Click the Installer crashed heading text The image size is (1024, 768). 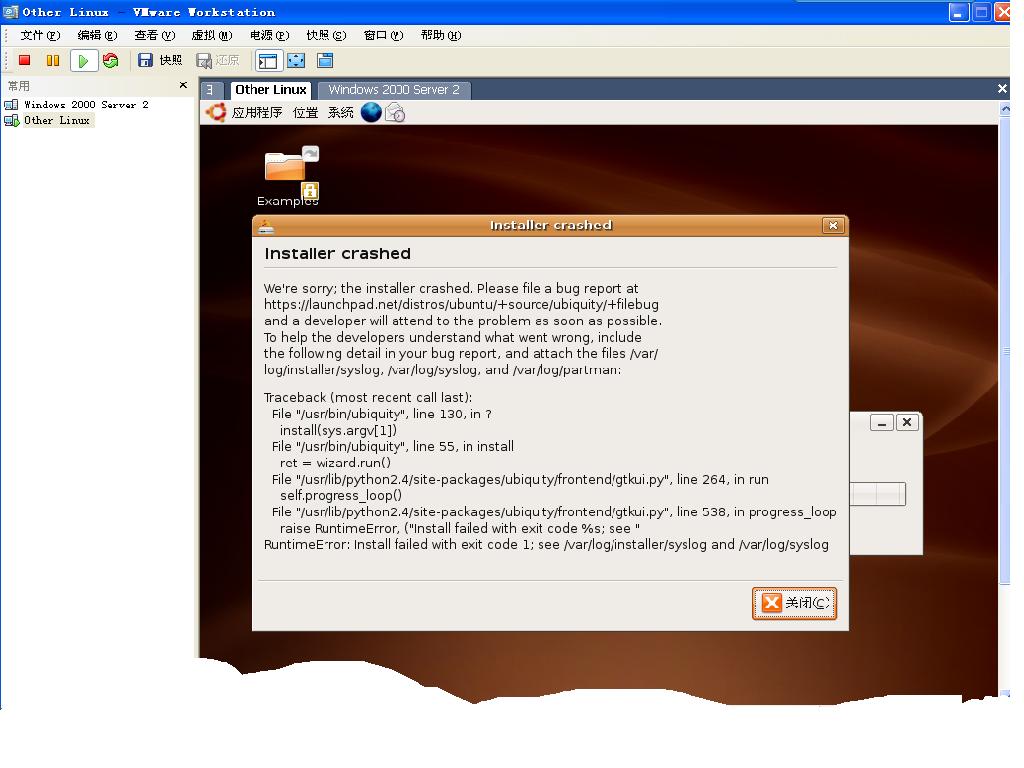coord(337,253)
